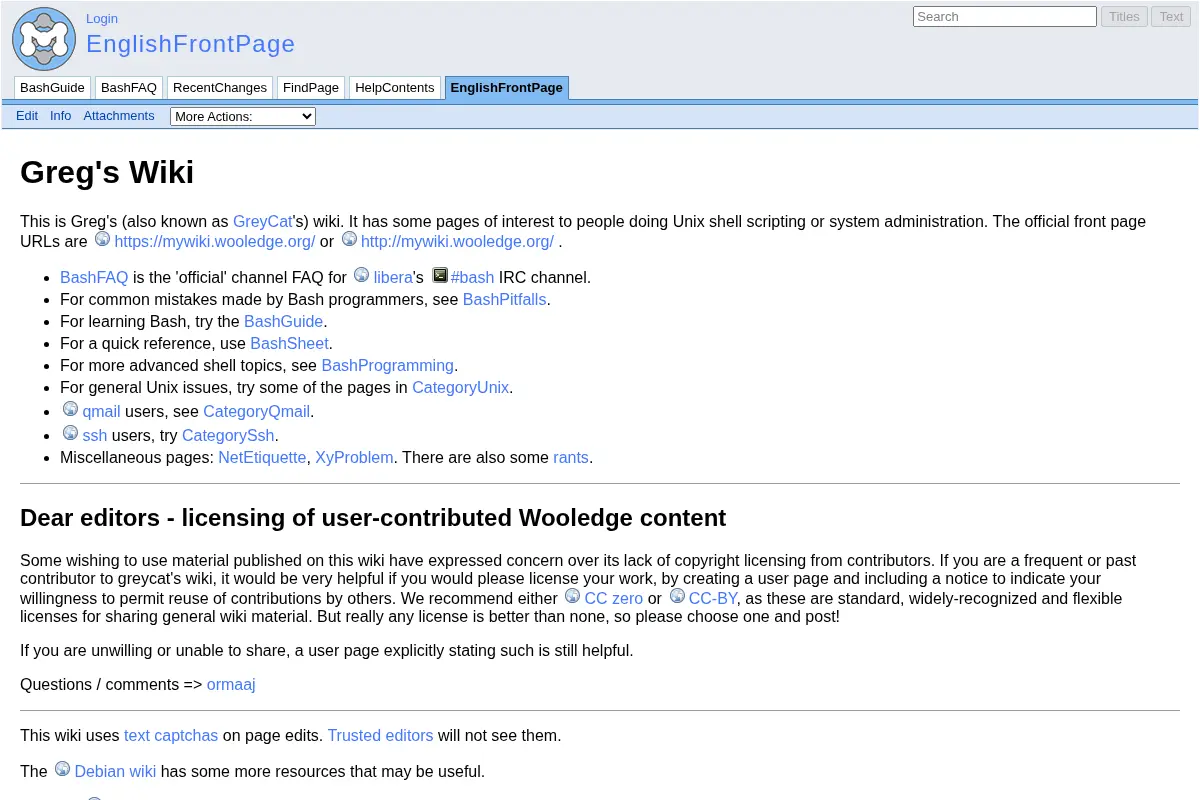Click globe icon beside Debian wiki
The width and height of the screenshot is (1200, 800).
click(62, 769)
